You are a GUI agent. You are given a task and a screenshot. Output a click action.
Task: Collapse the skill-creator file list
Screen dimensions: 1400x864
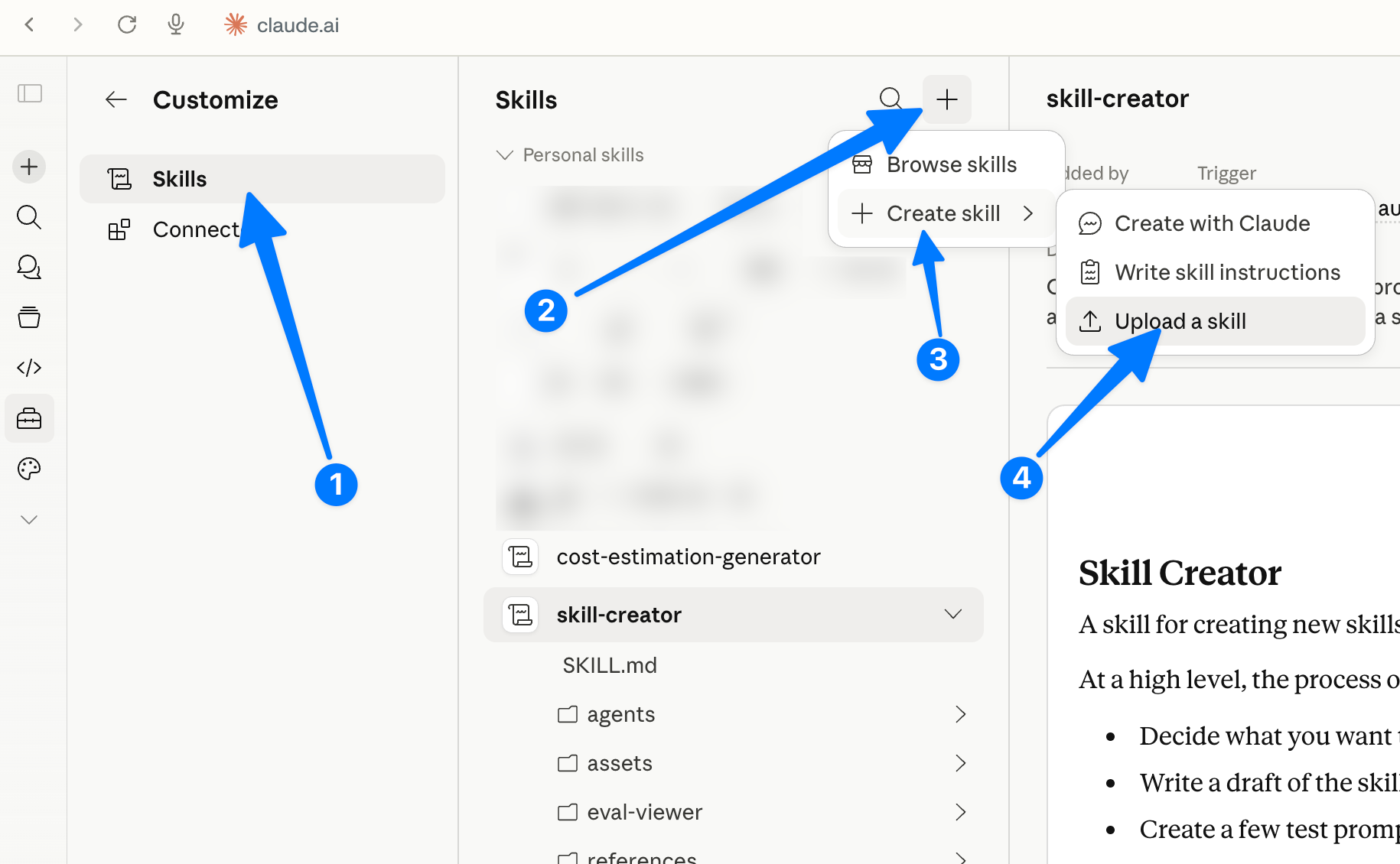tap(952, 614)
